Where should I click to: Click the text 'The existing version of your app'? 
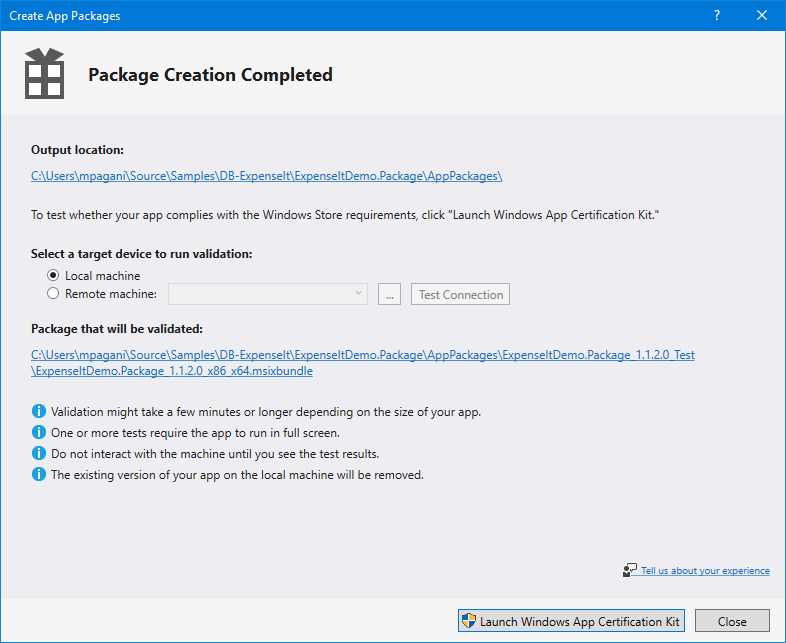pos(238,475)
